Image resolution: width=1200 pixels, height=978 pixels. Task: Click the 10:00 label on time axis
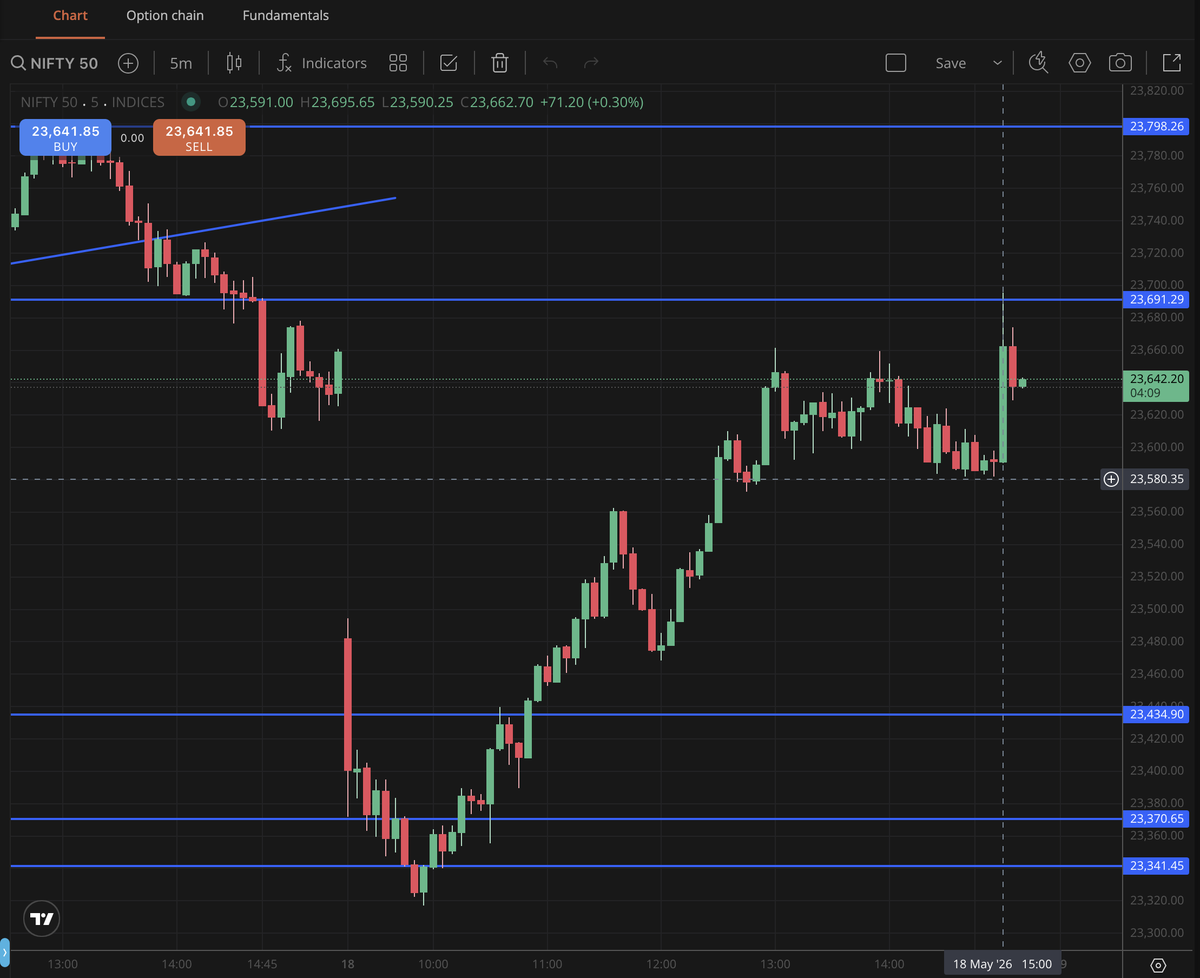[x=433, y=964]
